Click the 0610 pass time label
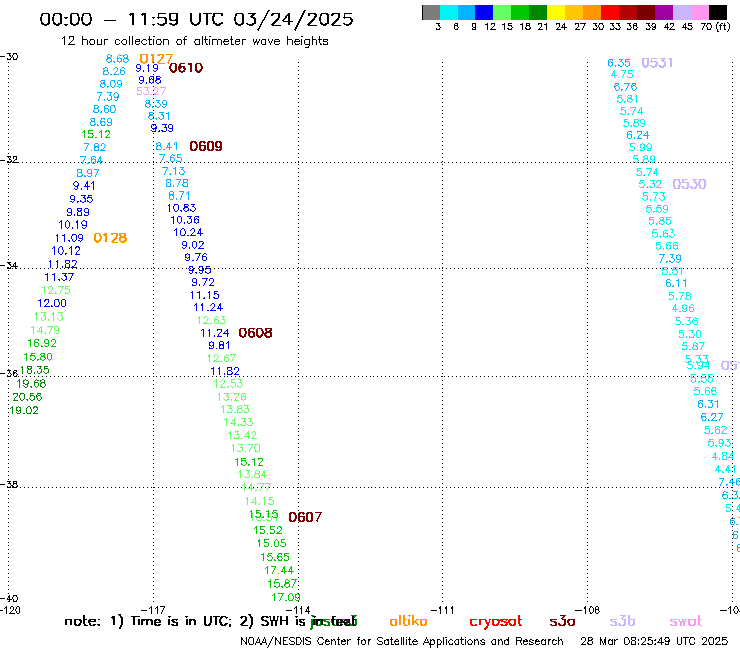Image resolution: width=740 pixels, height=650 pixels. (x=186, y=68)
